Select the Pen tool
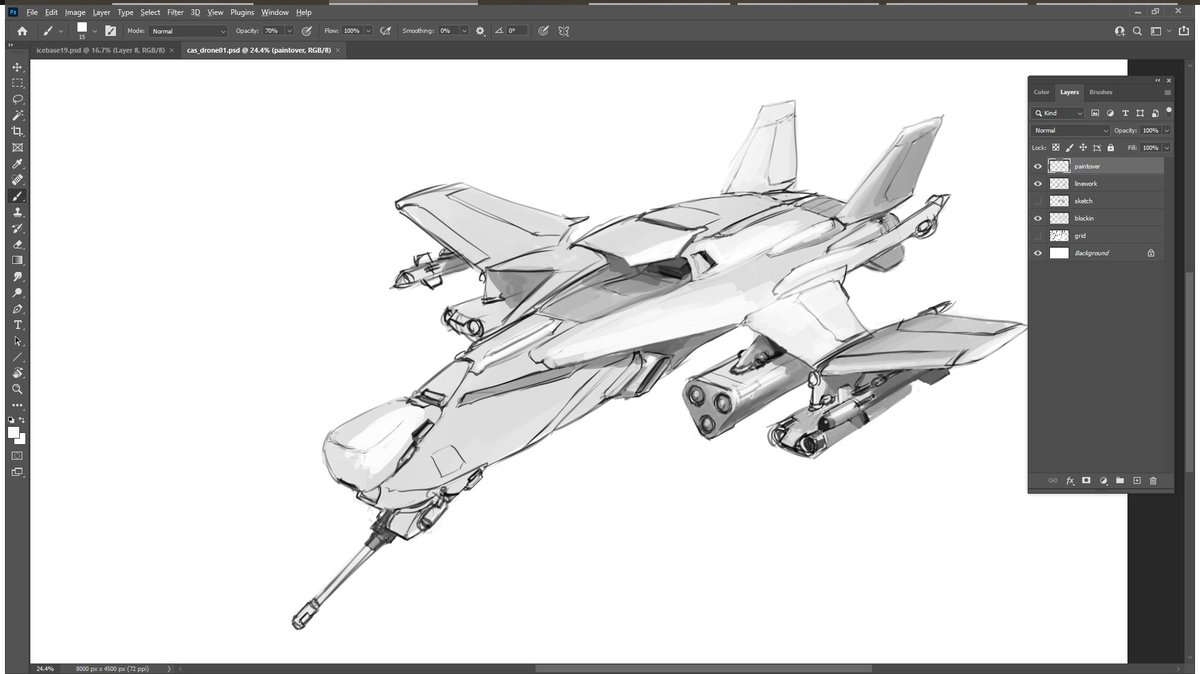This screenshot has height=674, width=1200. point(17,309)
